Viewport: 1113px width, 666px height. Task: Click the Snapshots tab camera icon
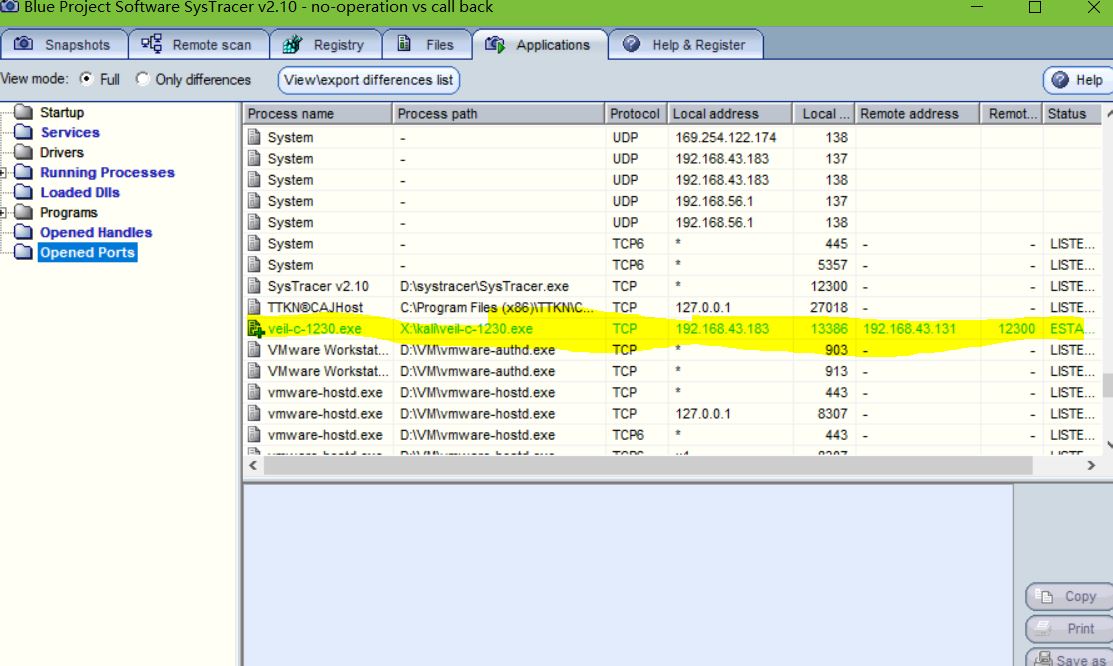pyautogui.click(x=23, y=43)
